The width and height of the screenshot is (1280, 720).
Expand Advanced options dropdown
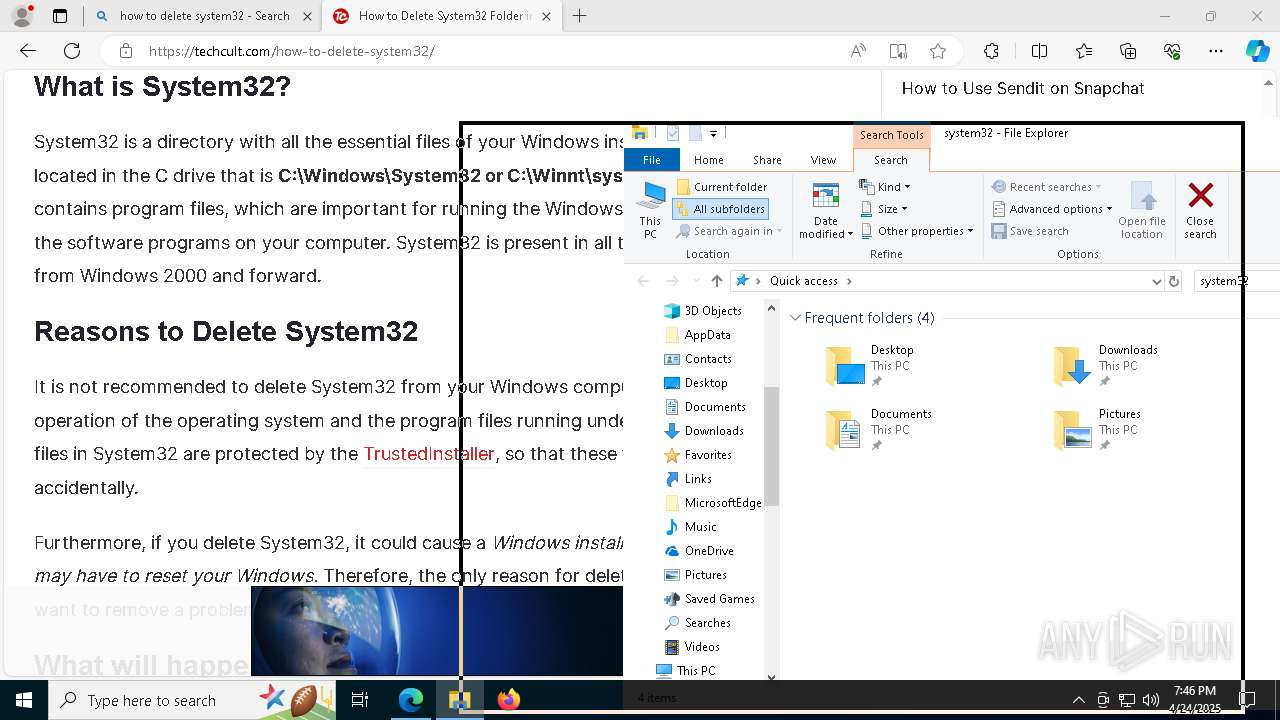[1052, 209]
